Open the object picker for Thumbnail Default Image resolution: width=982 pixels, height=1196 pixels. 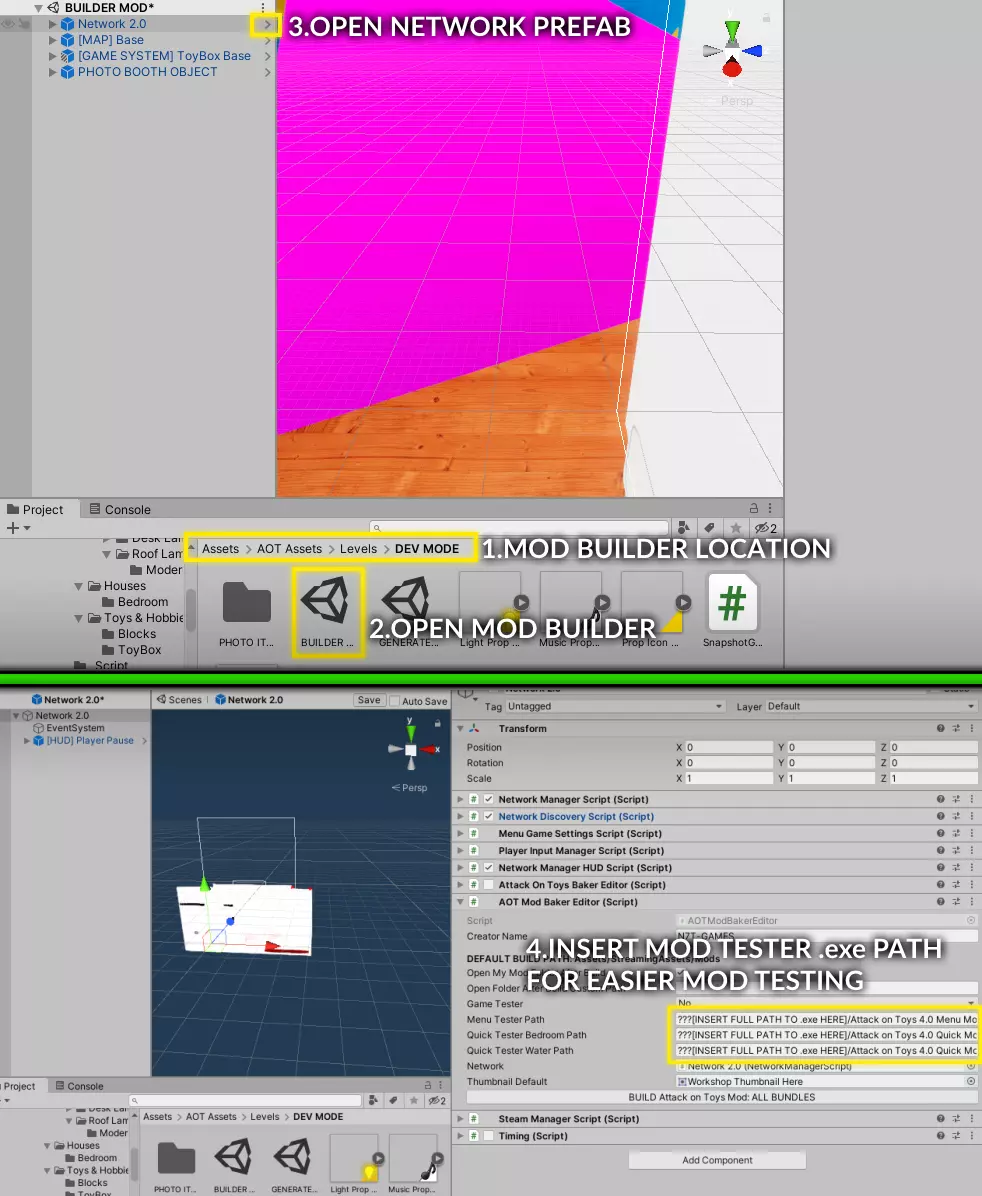click(971, 1082)
